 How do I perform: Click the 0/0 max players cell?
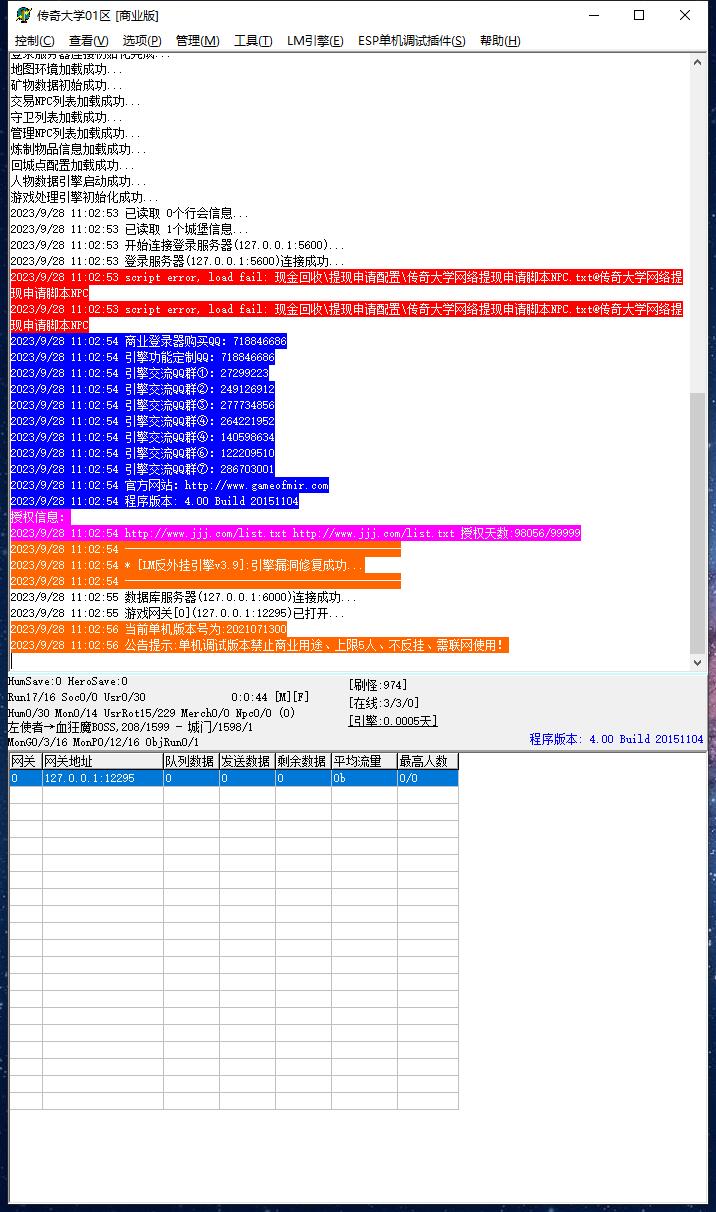tap(427, 778)
